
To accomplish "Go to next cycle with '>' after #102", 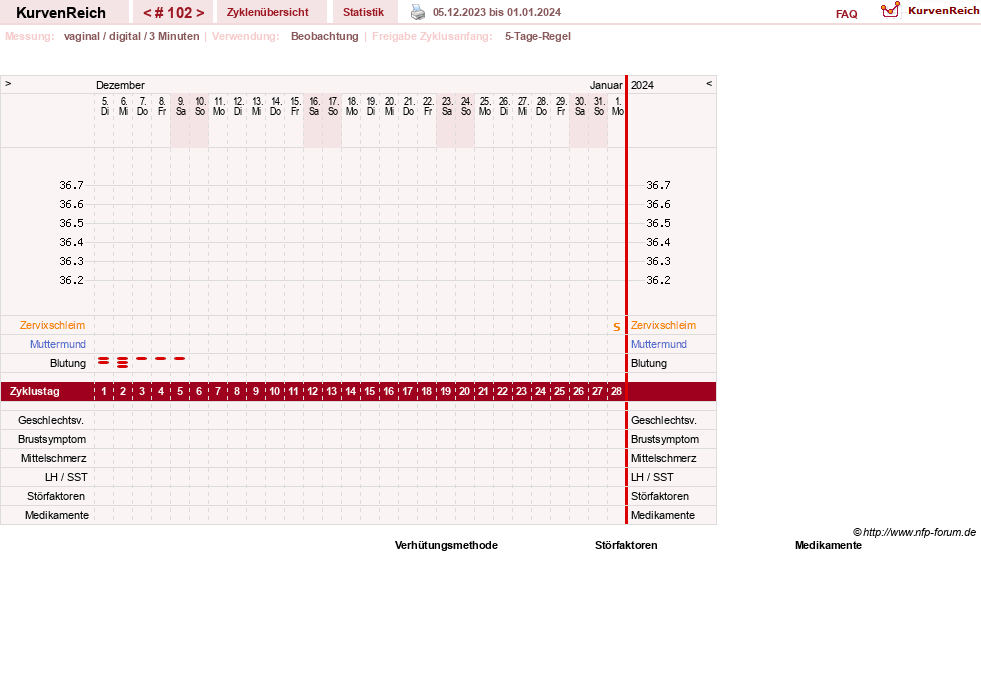I will pos(200,13).
